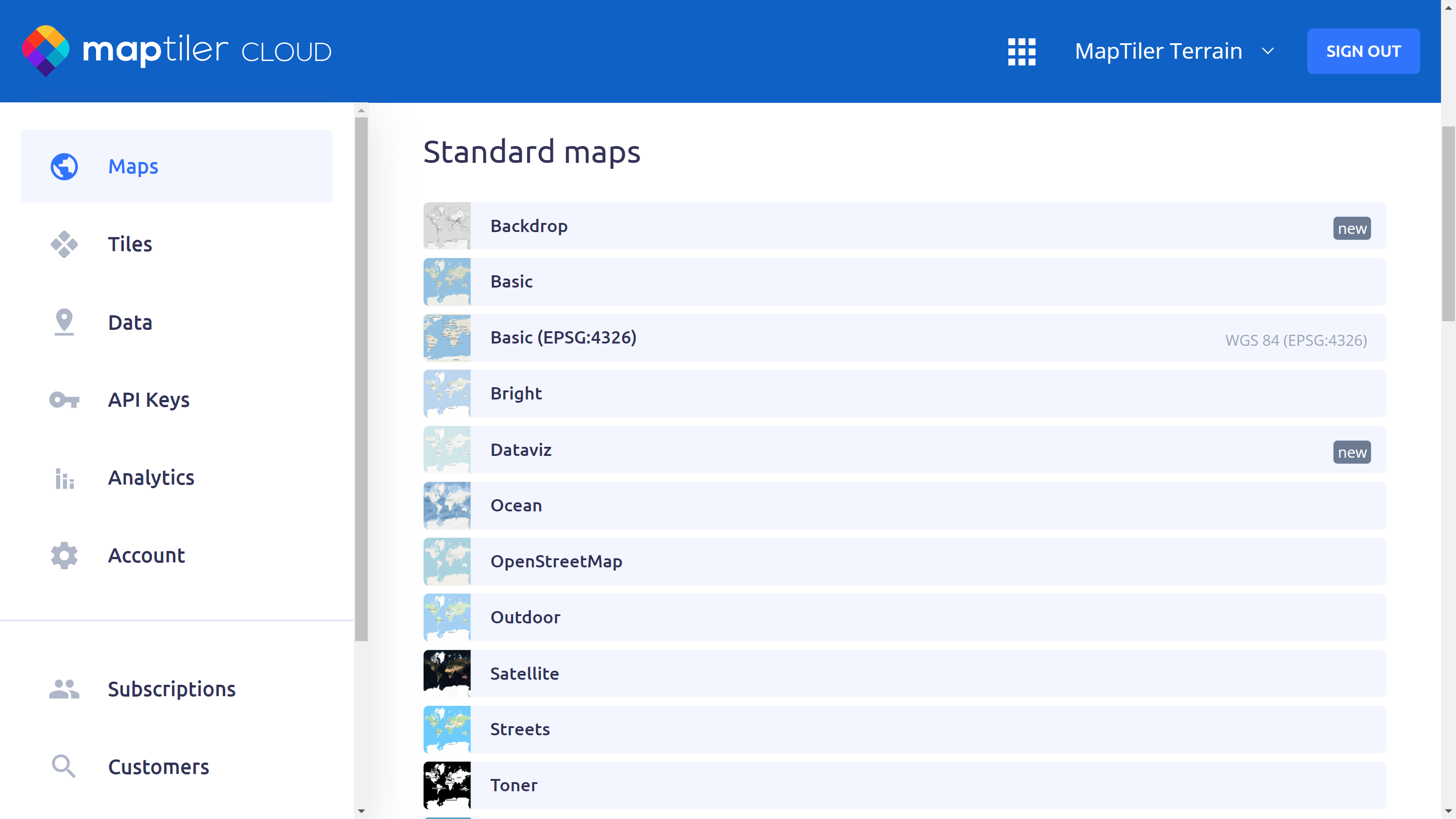The height and width of the screenshot is (819, 1456).
Task: Click the Satellite map thumbnail
Action: point(446,673)
